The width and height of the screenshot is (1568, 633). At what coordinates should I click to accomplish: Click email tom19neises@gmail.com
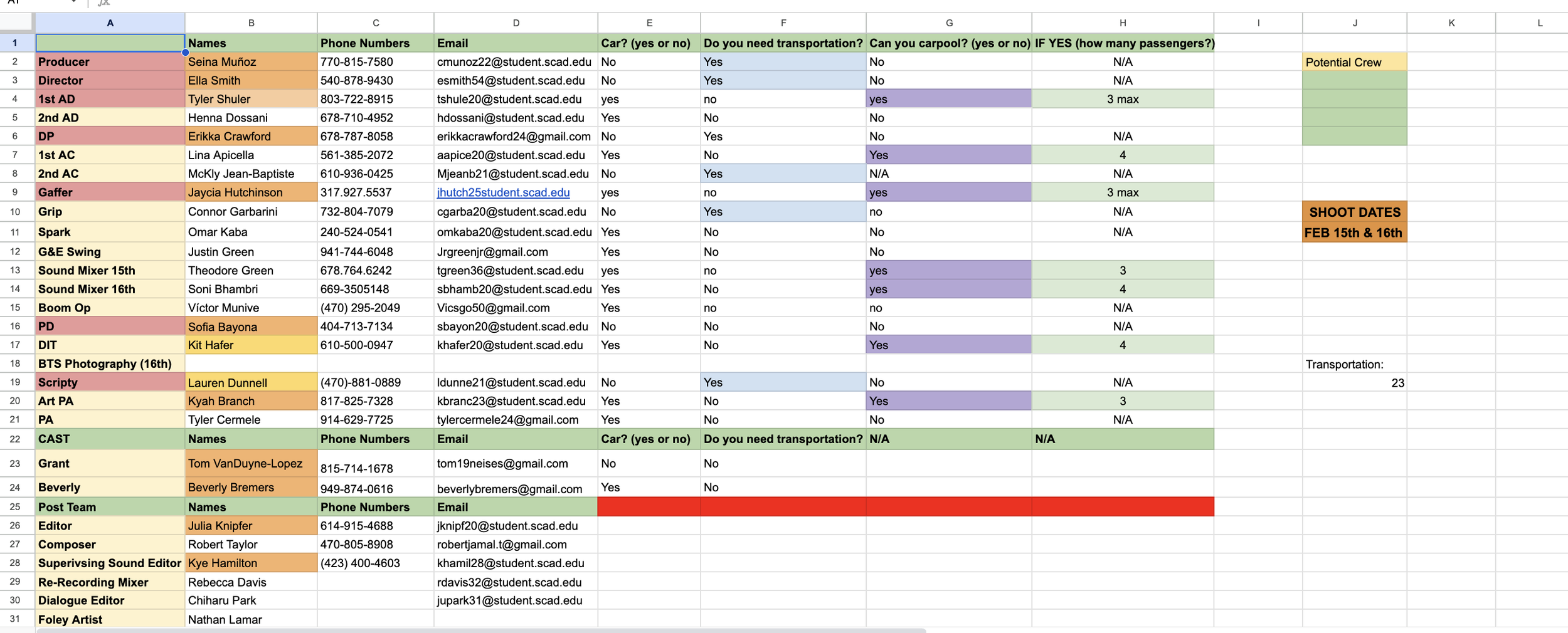(516, 463)
